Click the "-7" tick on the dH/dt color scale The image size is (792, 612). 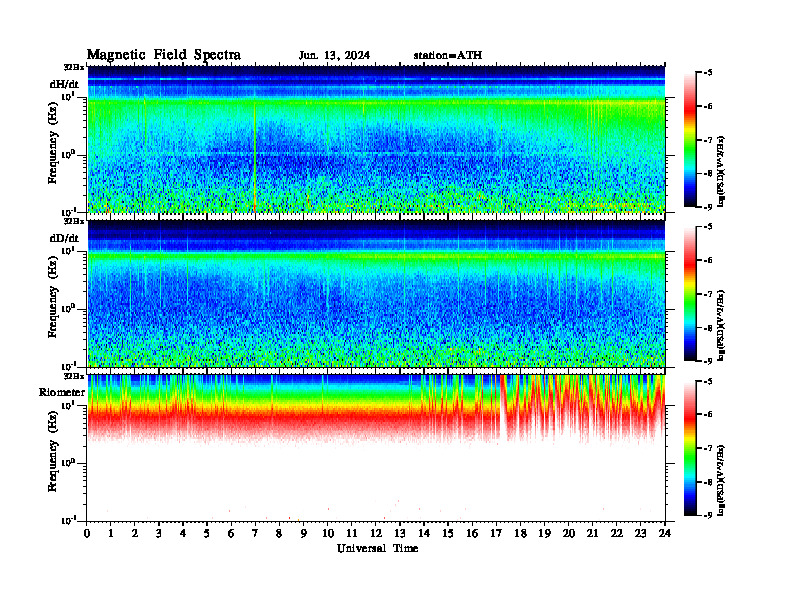click(x=708, y=140)
